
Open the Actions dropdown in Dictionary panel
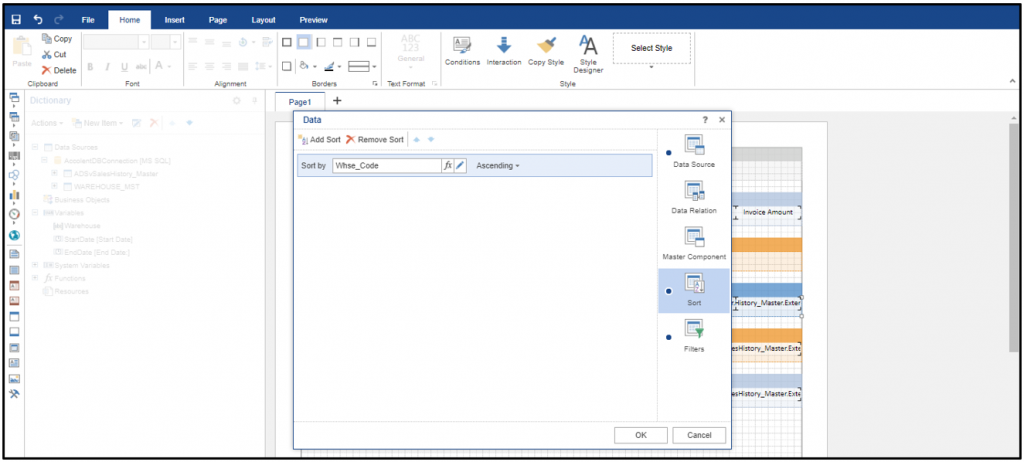click(47, 123)
